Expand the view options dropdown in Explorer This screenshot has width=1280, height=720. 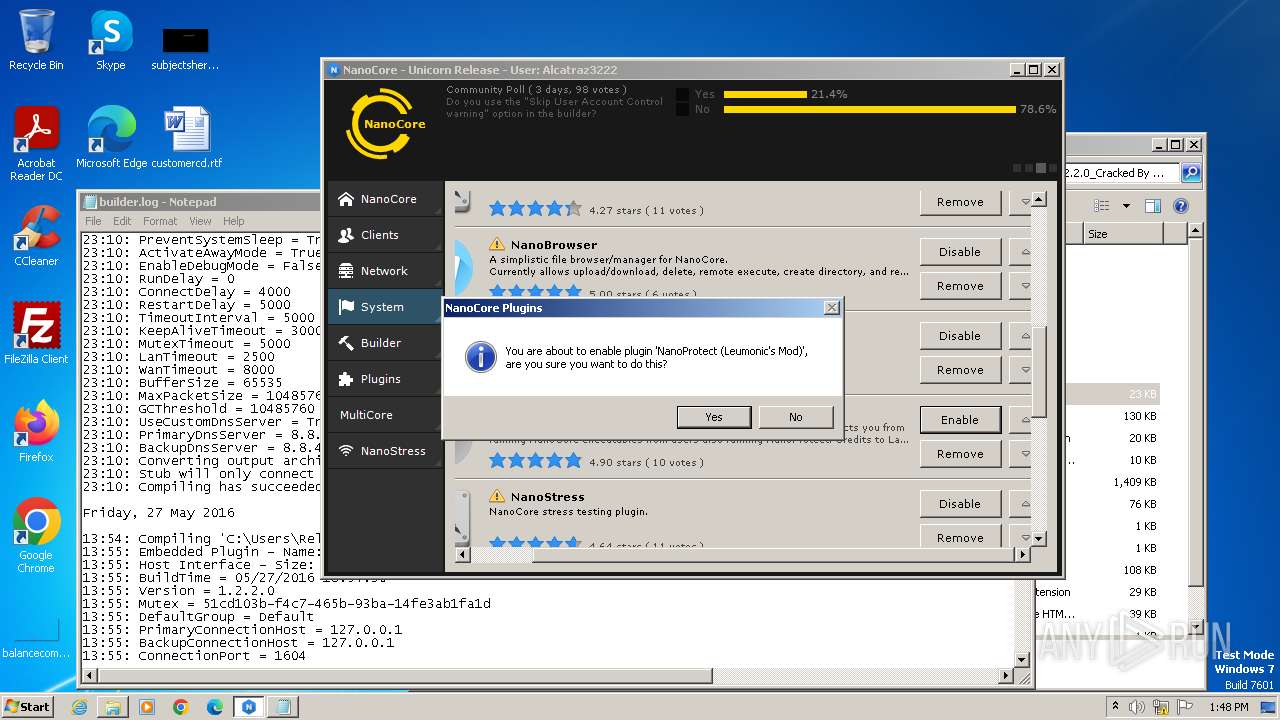click(1126, 206)
